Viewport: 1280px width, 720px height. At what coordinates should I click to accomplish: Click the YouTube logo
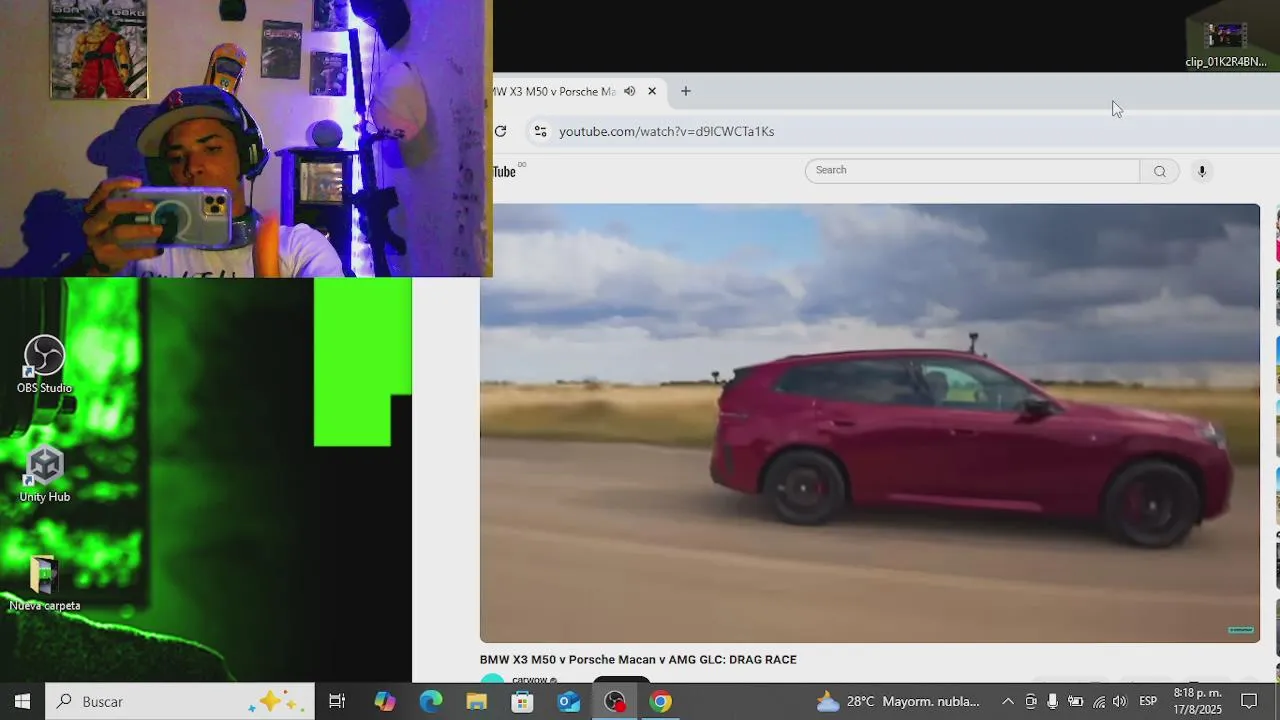click(x=505, y=171)
